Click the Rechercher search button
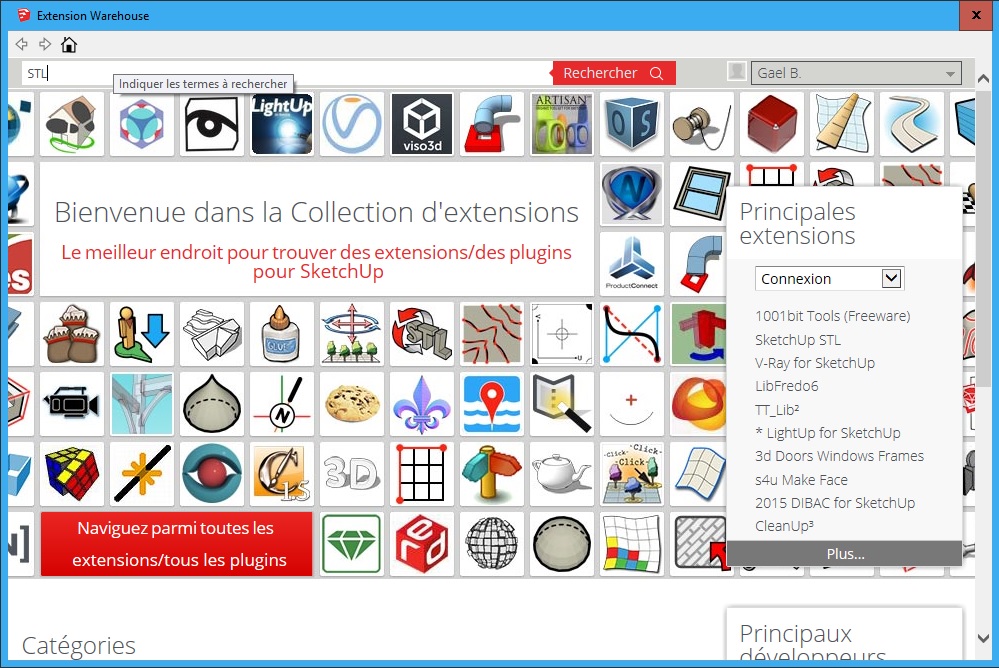 tap(613, 73)
